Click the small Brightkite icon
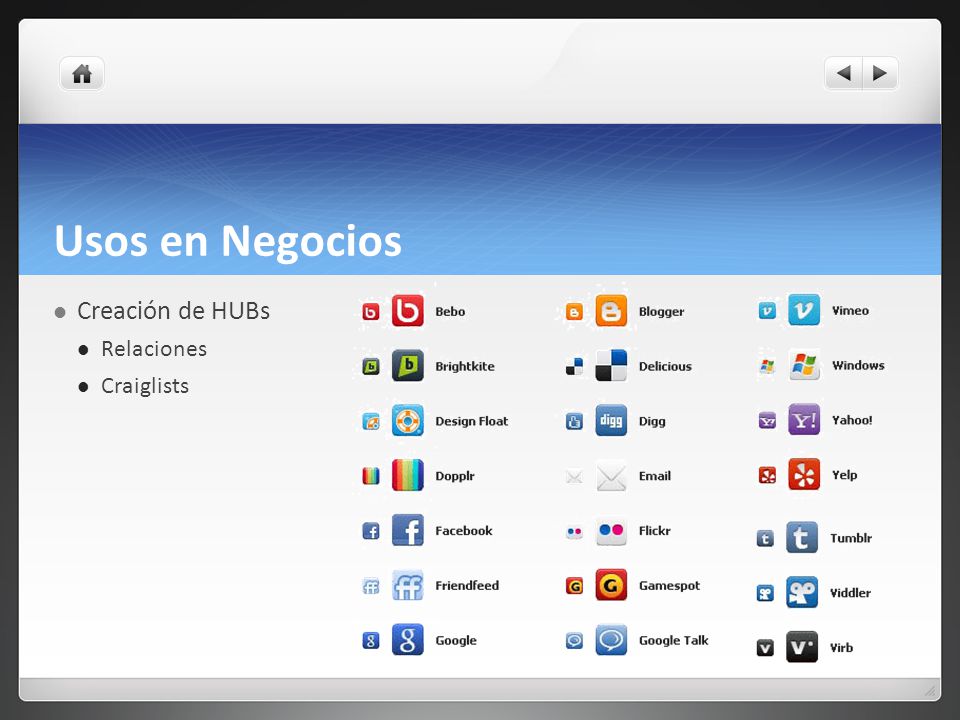The image size is (960, 720). (370, 367)
